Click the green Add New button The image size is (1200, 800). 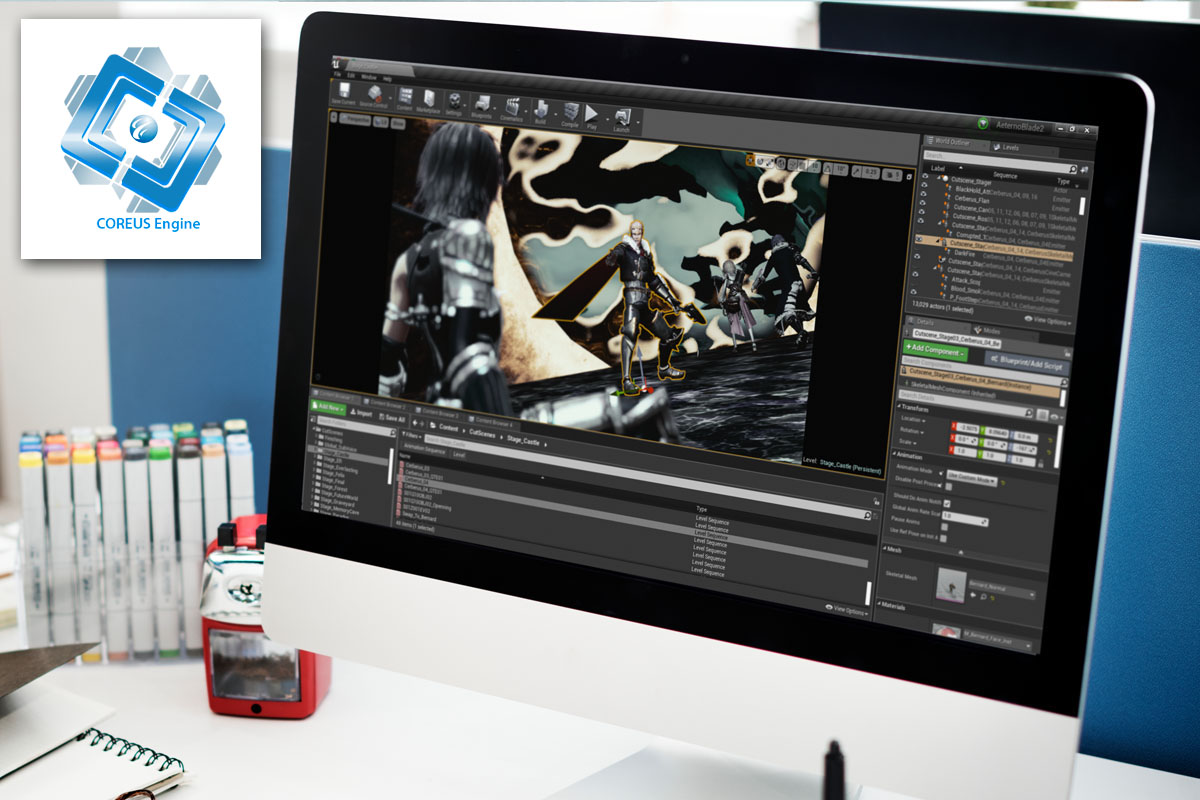coord(328,409)
